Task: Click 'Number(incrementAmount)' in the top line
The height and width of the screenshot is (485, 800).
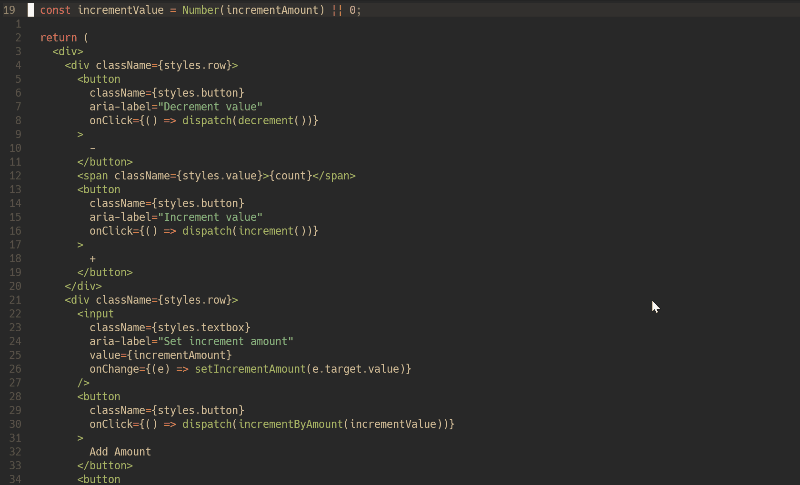Action: 253,10
